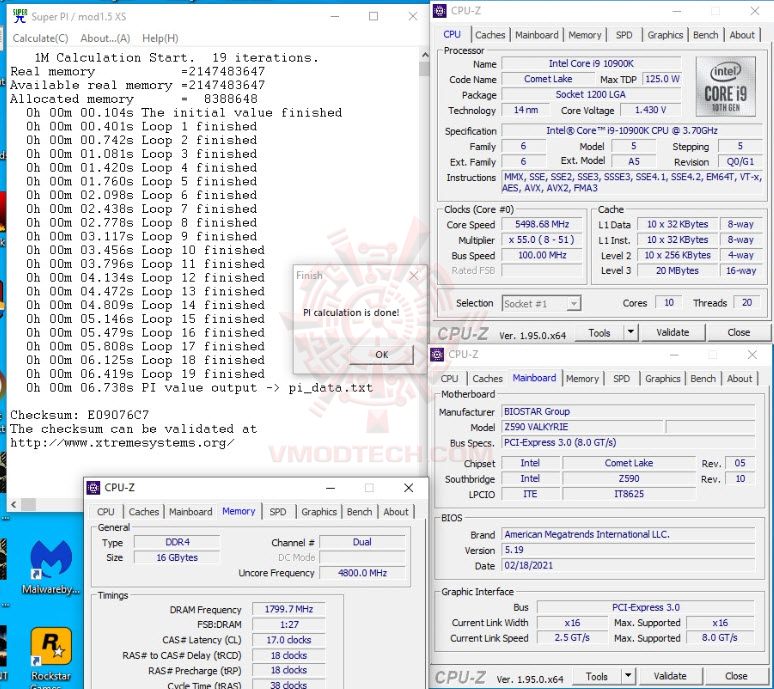Click Tools button in top CPU-Z window
This screenshot has height=689, width=774.
click(x=599, y=333)
